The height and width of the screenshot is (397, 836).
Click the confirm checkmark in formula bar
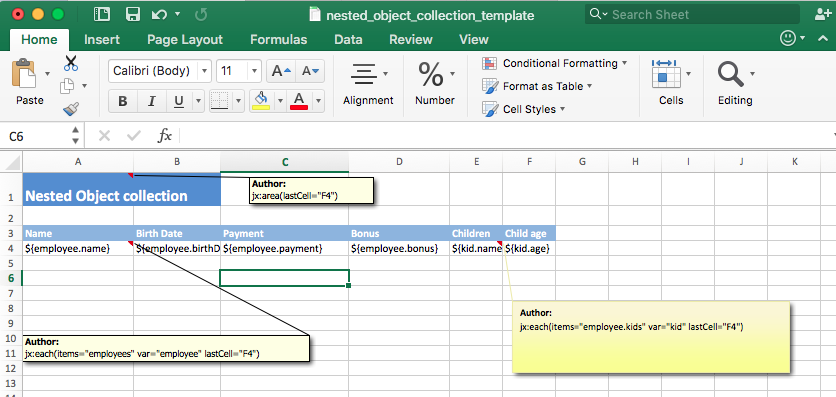[x=134, y=136]
